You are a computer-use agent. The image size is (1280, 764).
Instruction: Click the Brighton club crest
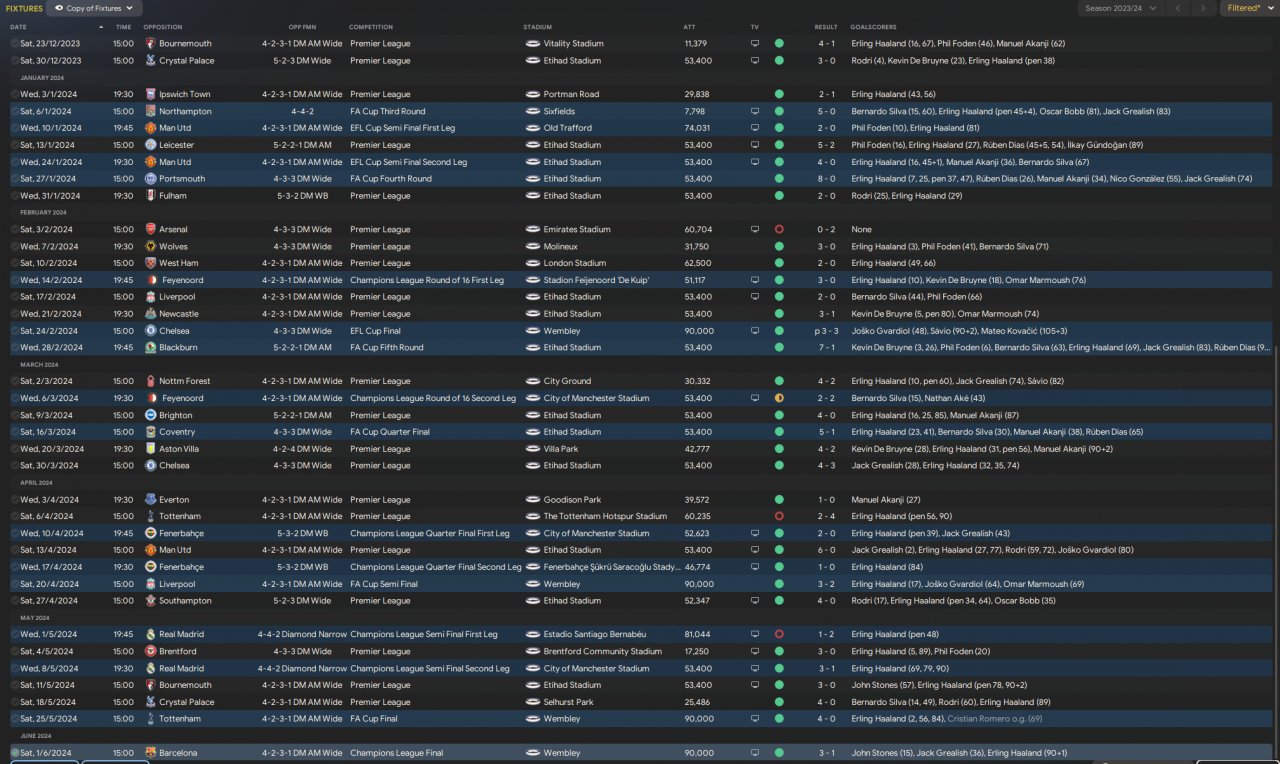[150, 415]
